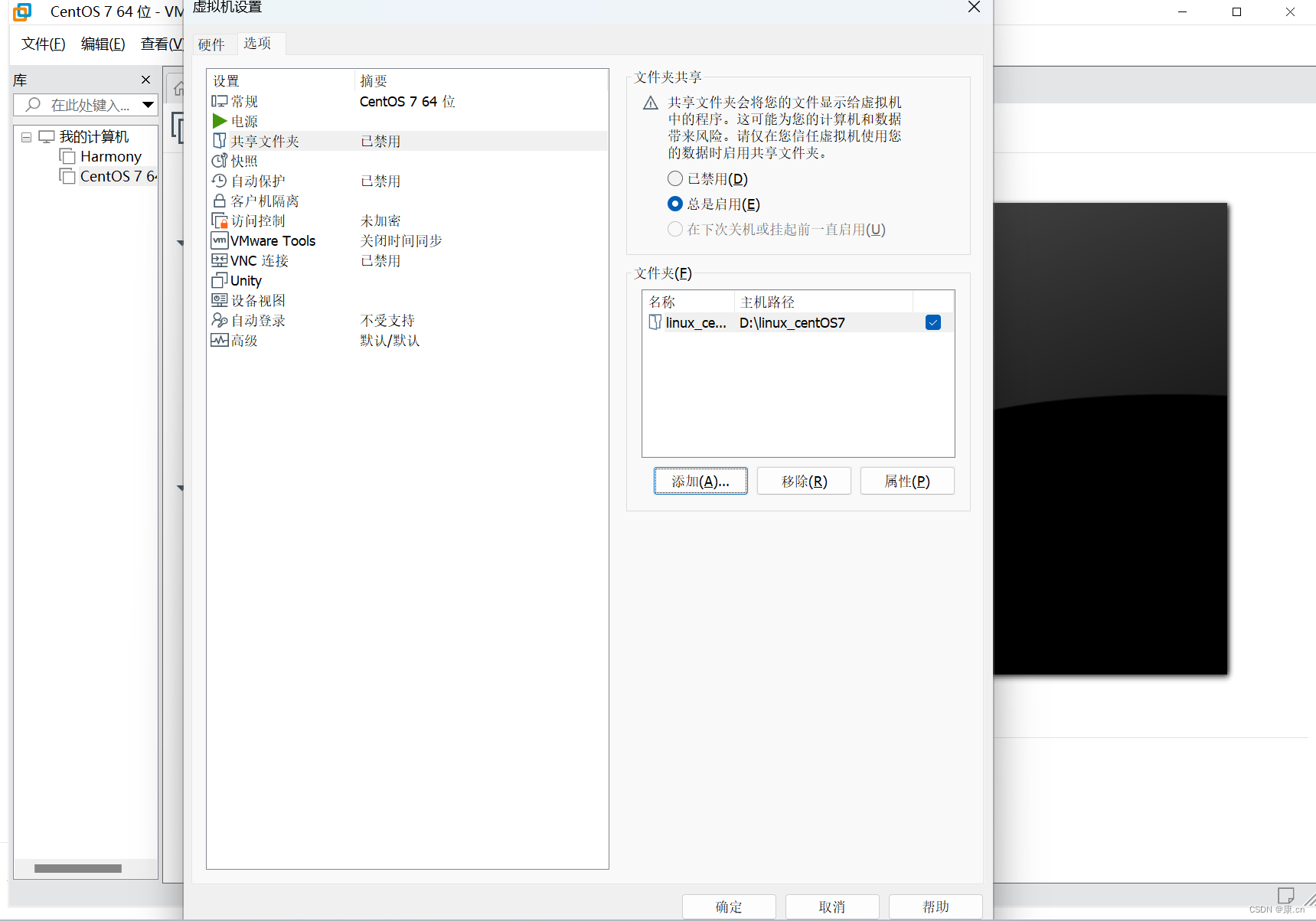Open 客户机隔离 (Guest Isolation) settings
Screen dimensions: 1316x921
[x=264, y=200]
